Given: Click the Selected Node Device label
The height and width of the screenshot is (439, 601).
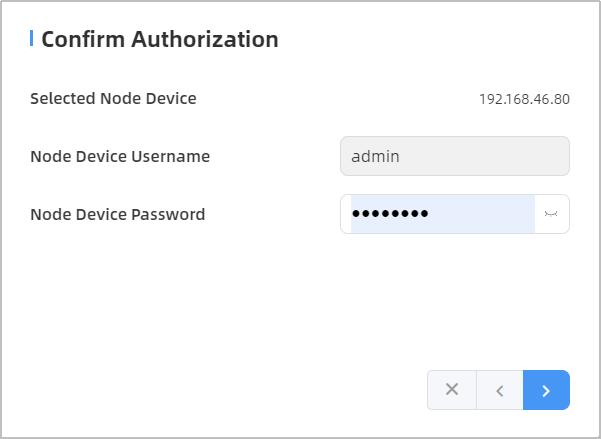Looking at the screenshot, I should (113, 98).
